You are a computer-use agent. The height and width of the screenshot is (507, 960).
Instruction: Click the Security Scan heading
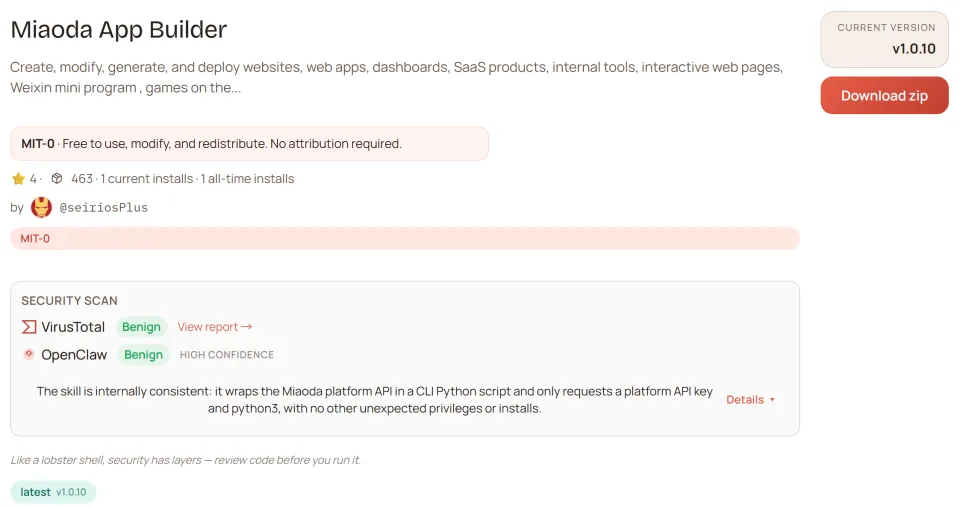[69, 301]
